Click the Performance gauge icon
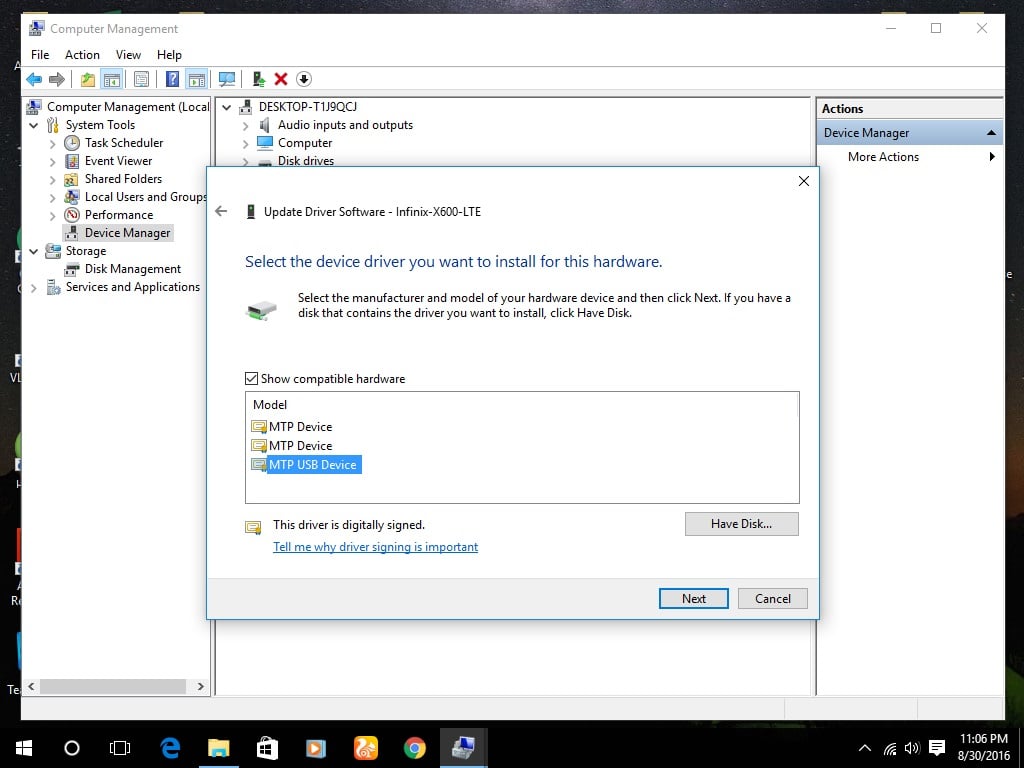Screen dimensions: 1024x768 point(72,215)
